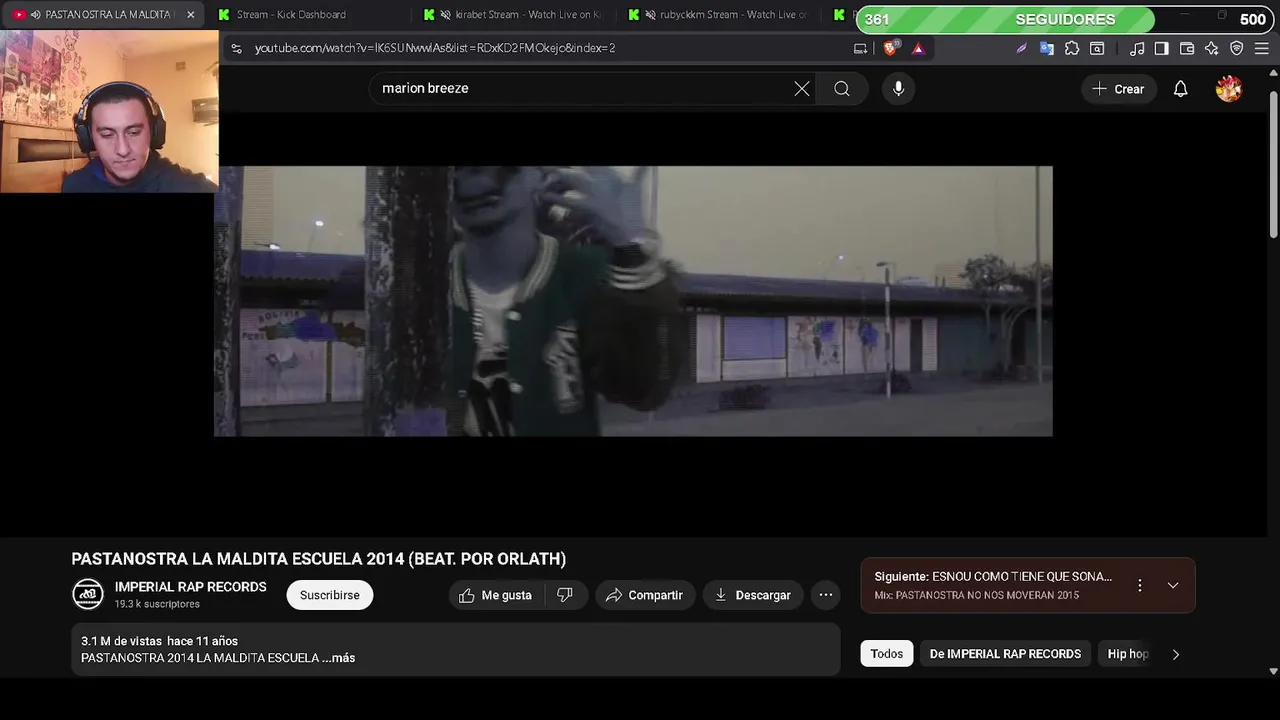Click the Compartir share button
The width and height of the screenshot is (1280, 720).
(645, 595)
